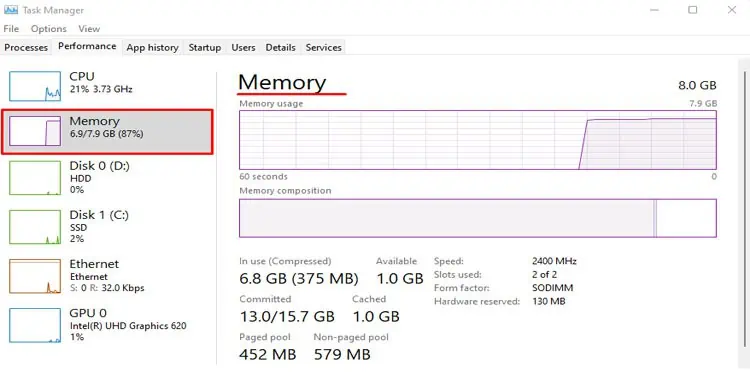
Task: Click the large Memory heading
Action: pos(282,83)
